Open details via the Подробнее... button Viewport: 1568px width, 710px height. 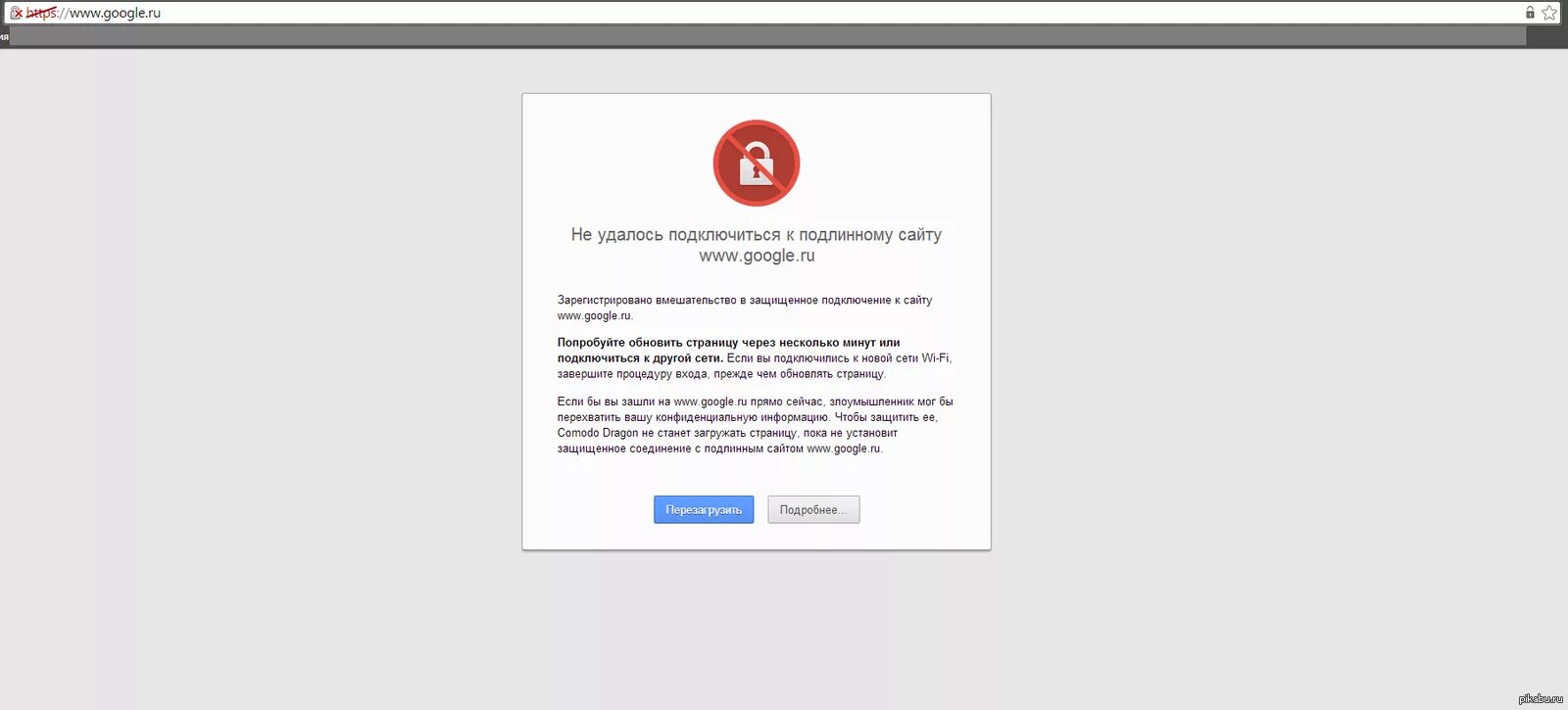[x=813, y=509]
